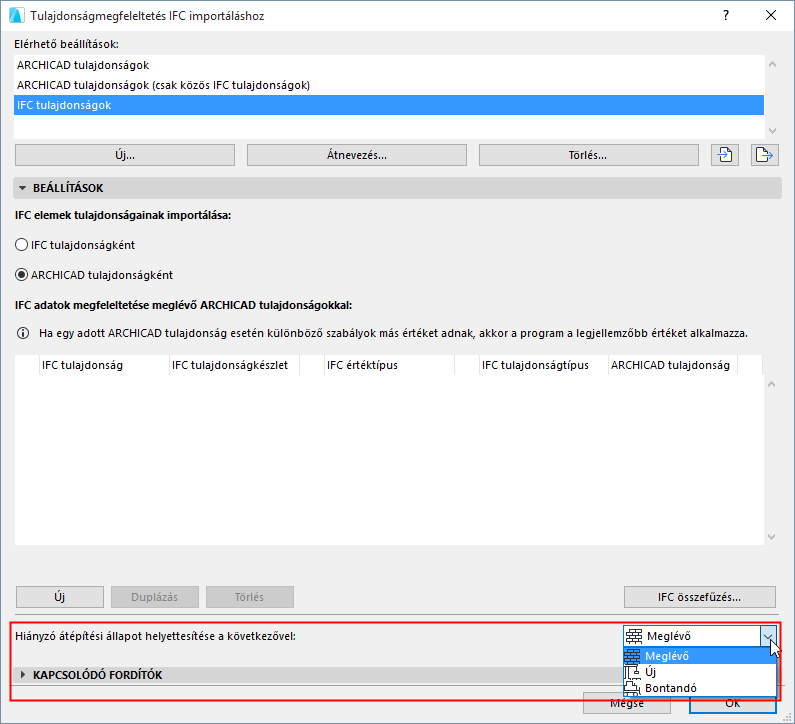Click the import settings file icon

point(725,155)
